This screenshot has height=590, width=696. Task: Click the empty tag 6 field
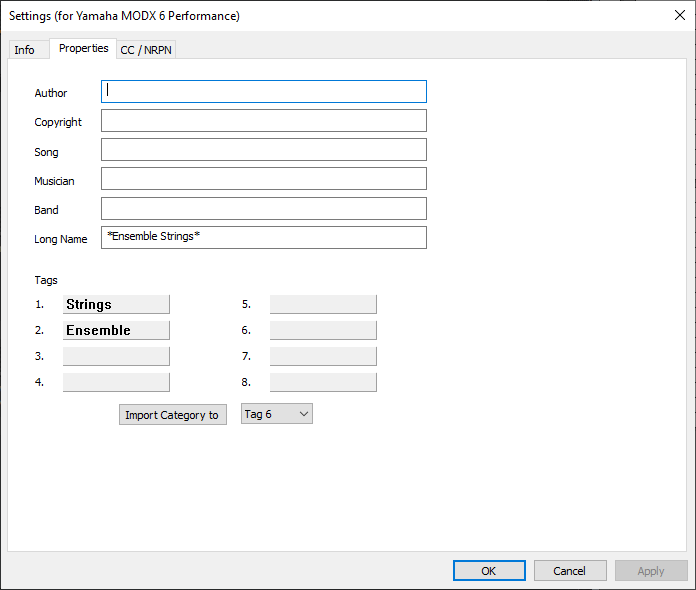pyautogui.click(x=323, y=330)
